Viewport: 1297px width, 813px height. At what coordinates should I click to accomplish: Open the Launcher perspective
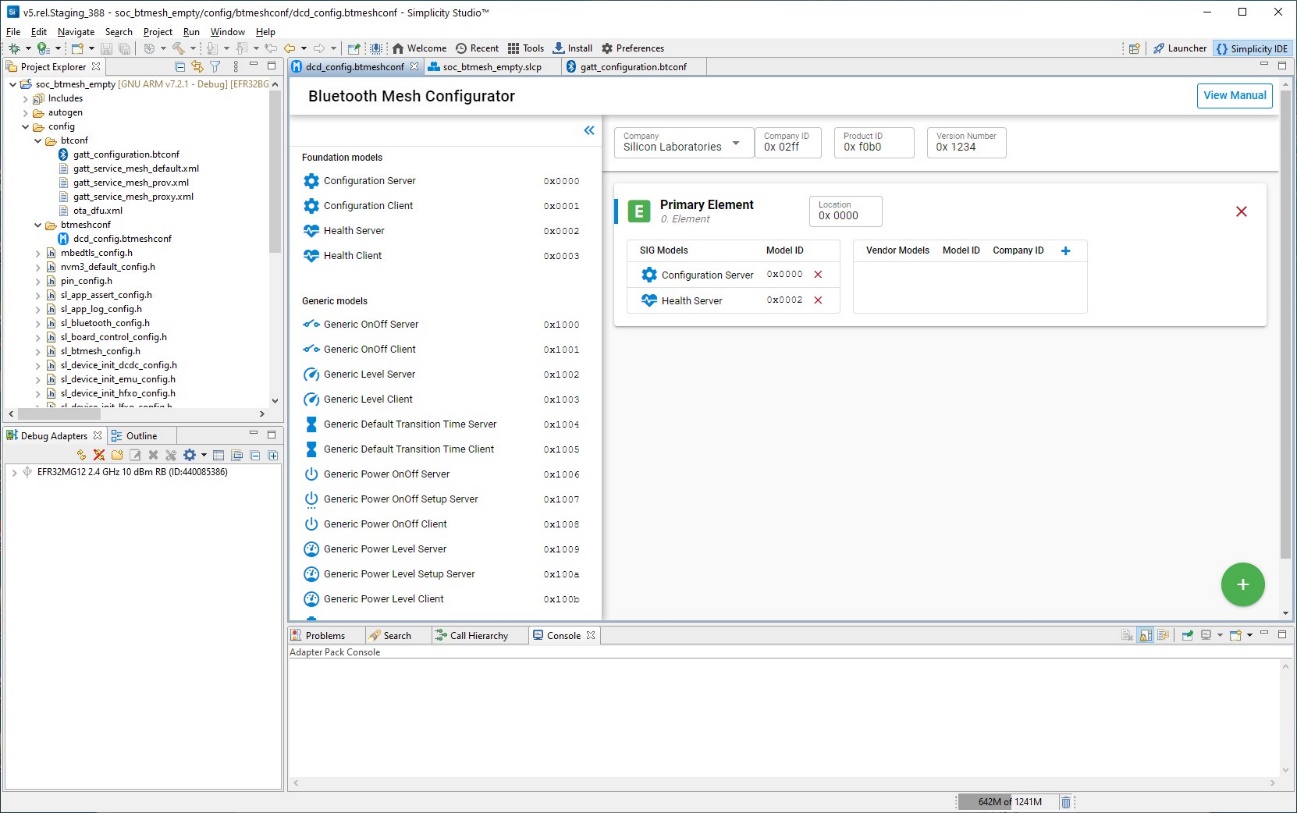[x=1180, y=47]
